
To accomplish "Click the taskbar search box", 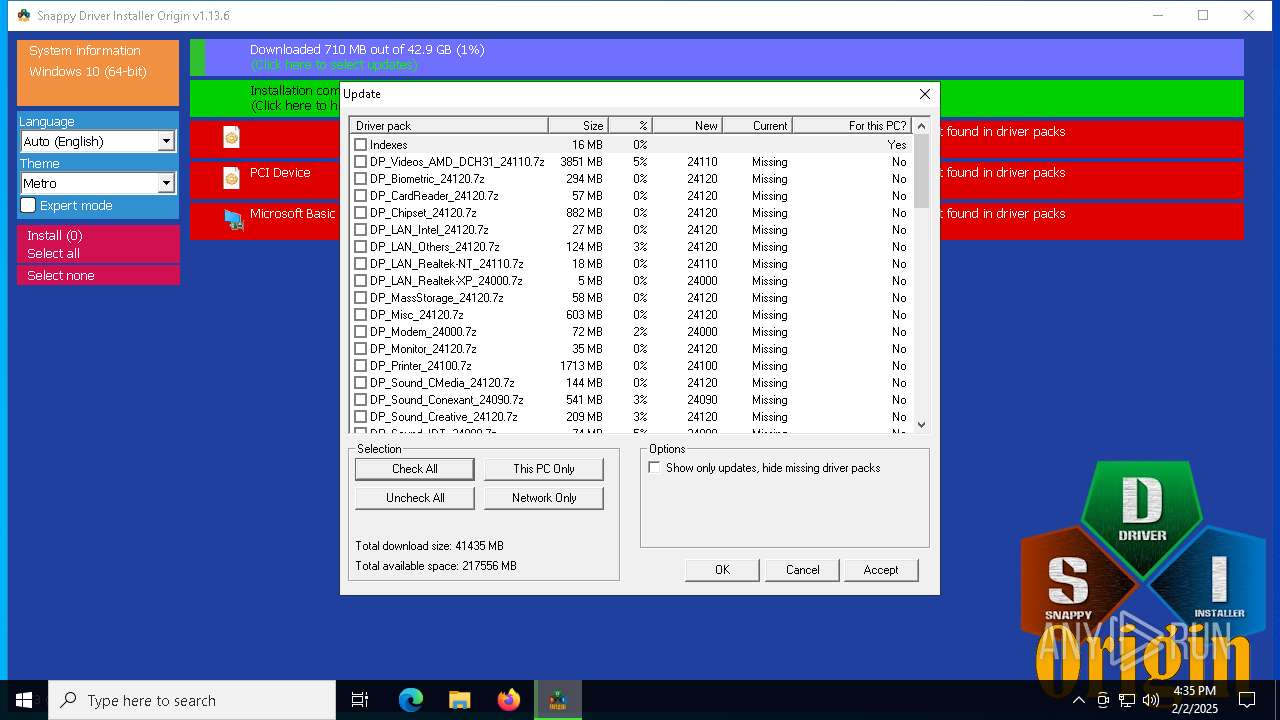I will click(192, 700).
